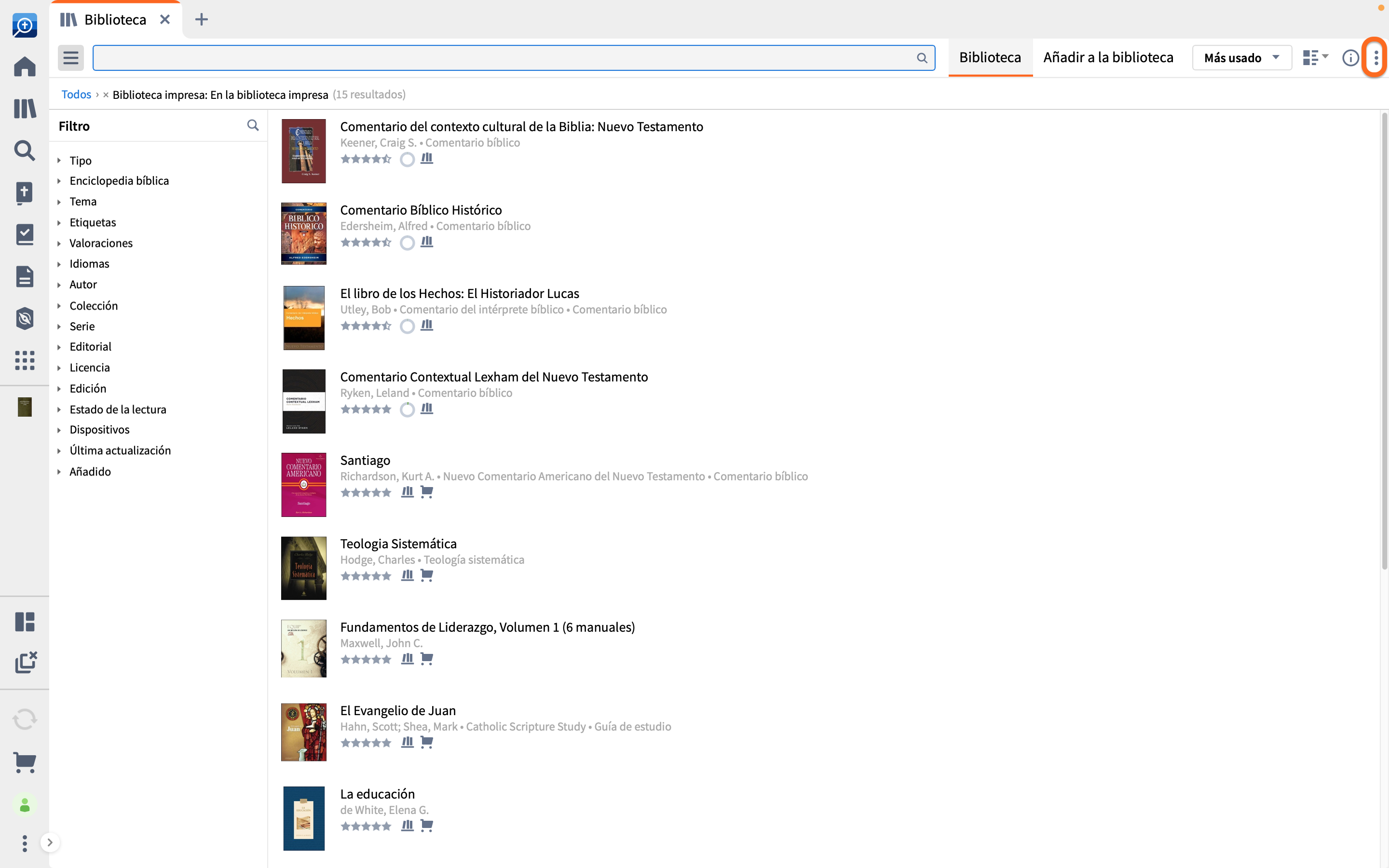Switch to the Biblioteca tab
The height and width of the screenshot is (868, 1389).
pyautogui.click(x=990, y=57)
